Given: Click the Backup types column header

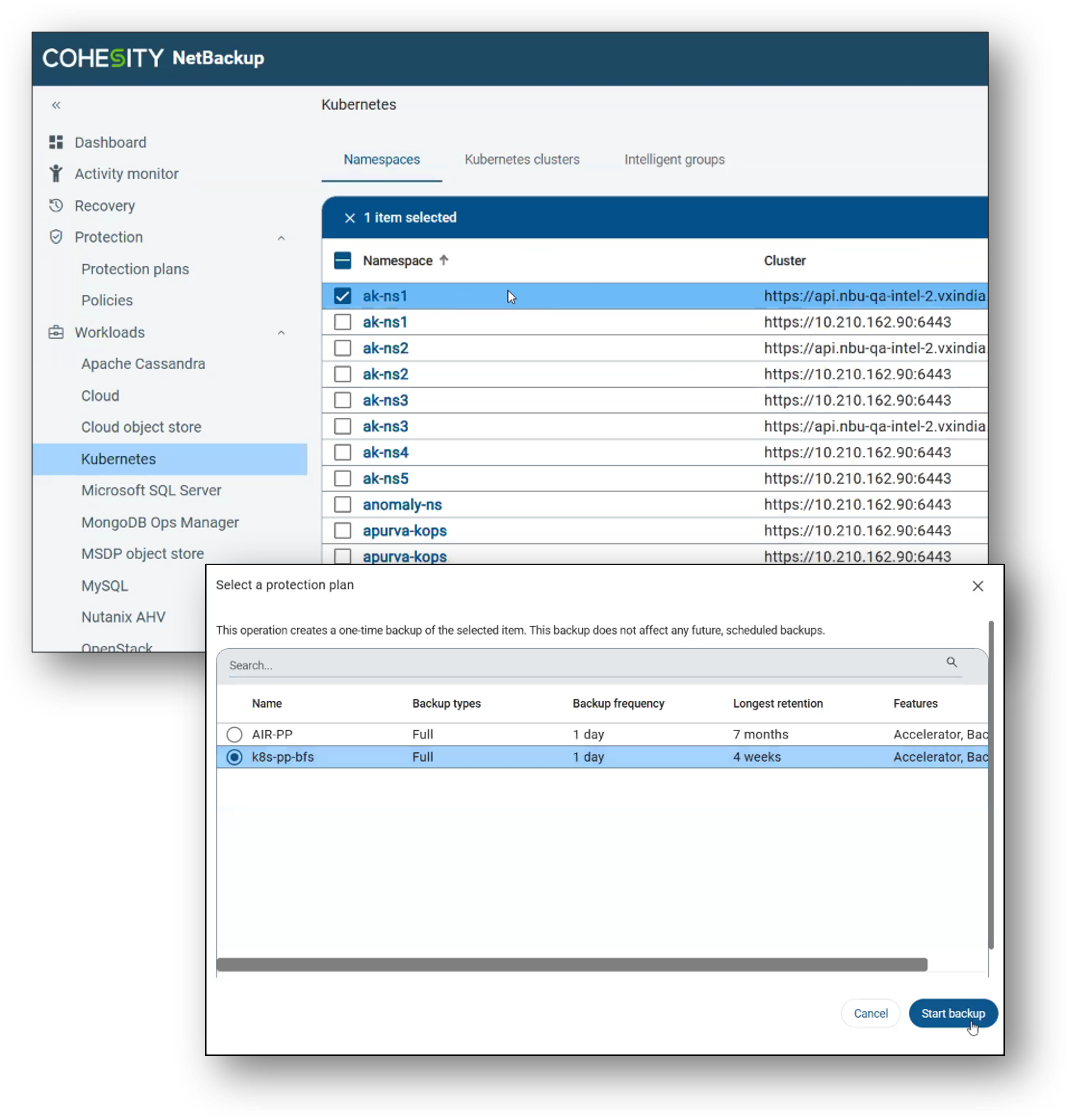Looking at the screenshot, I should [446, 704].
